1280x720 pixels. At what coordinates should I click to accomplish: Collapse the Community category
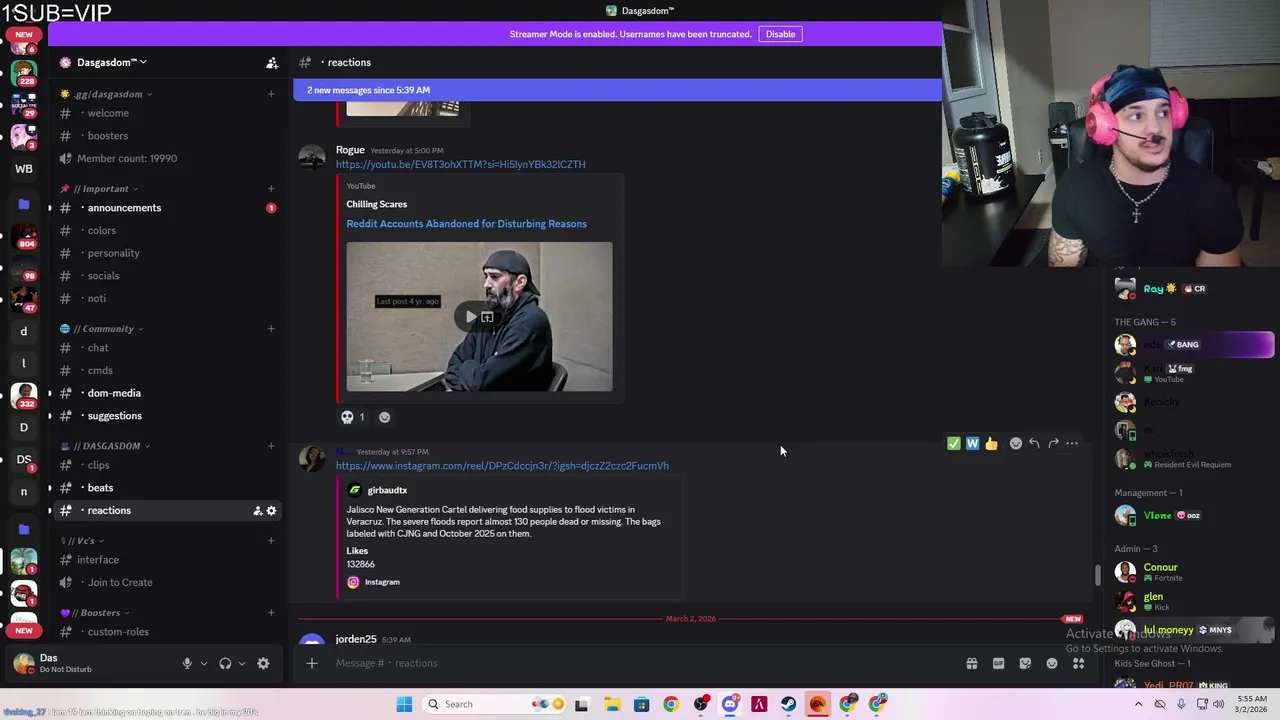coord(101,329)
